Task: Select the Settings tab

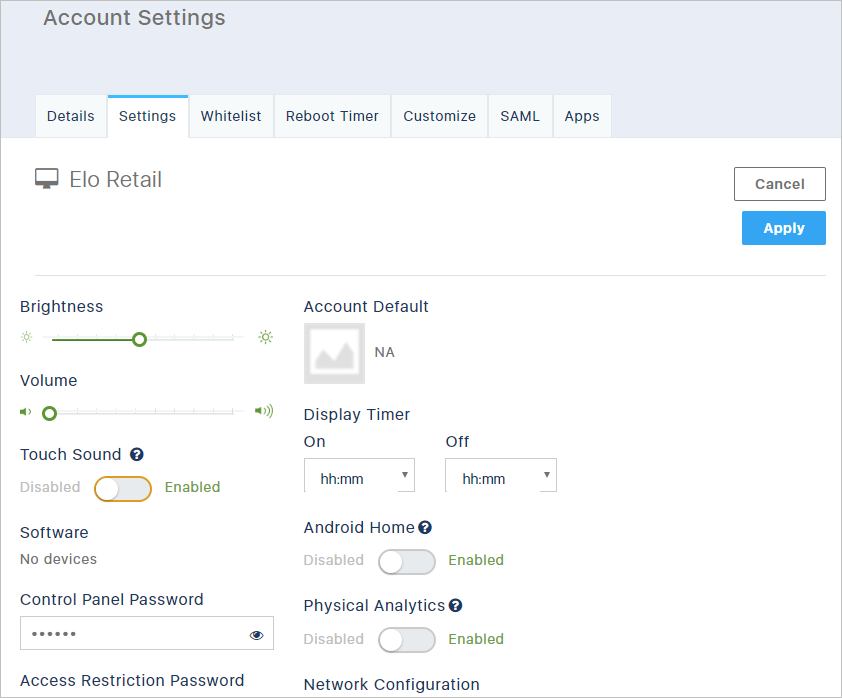Action: pos(148,117)
